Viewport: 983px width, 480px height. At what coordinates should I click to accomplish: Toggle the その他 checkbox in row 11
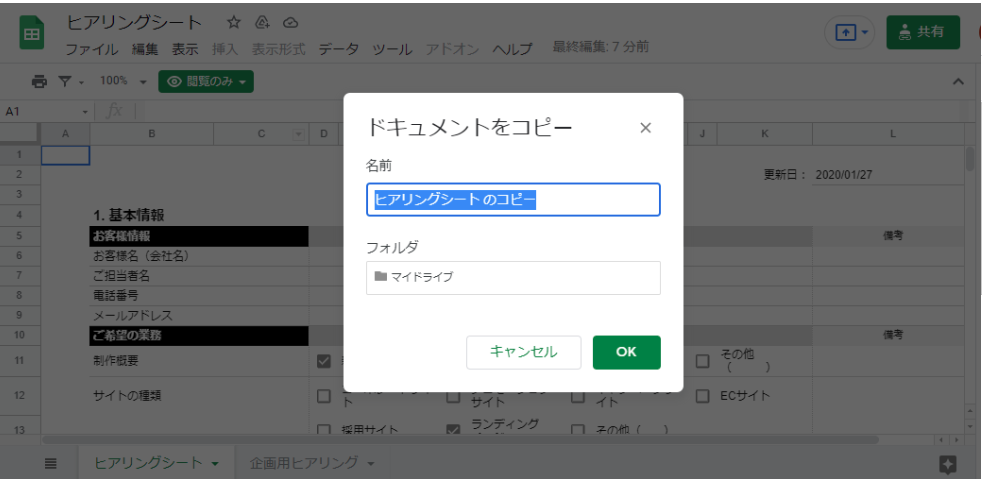(703, 362)
